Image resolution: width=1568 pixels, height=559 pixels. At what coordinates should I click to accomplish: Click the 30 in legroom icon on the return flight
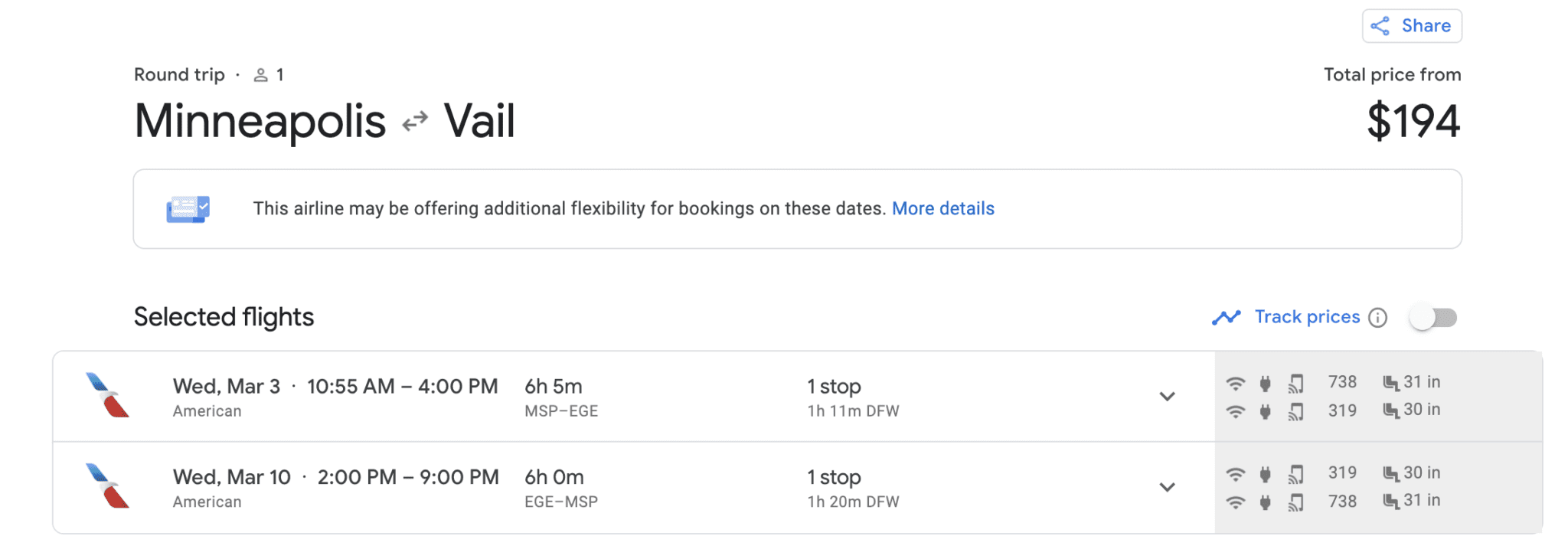coord(1390,472)
